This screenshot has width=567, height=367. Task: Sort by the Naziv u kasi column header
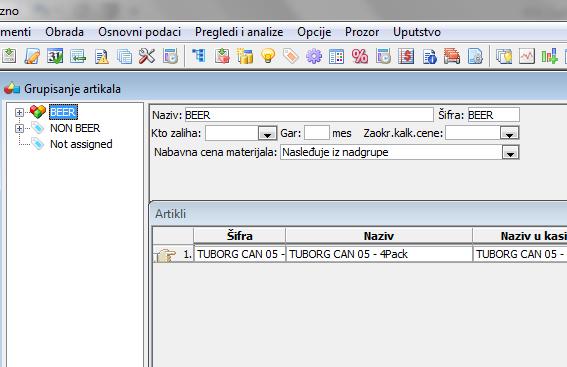[520, 236]
